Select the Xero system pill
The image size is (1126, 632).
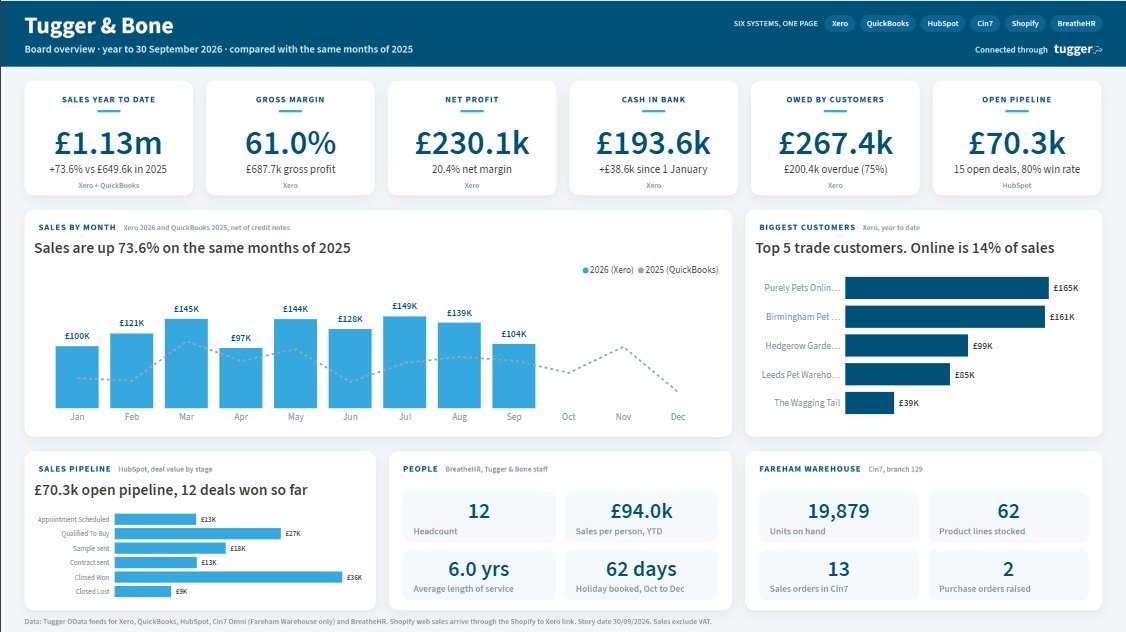pyautogui.click(x=839, y=24)
